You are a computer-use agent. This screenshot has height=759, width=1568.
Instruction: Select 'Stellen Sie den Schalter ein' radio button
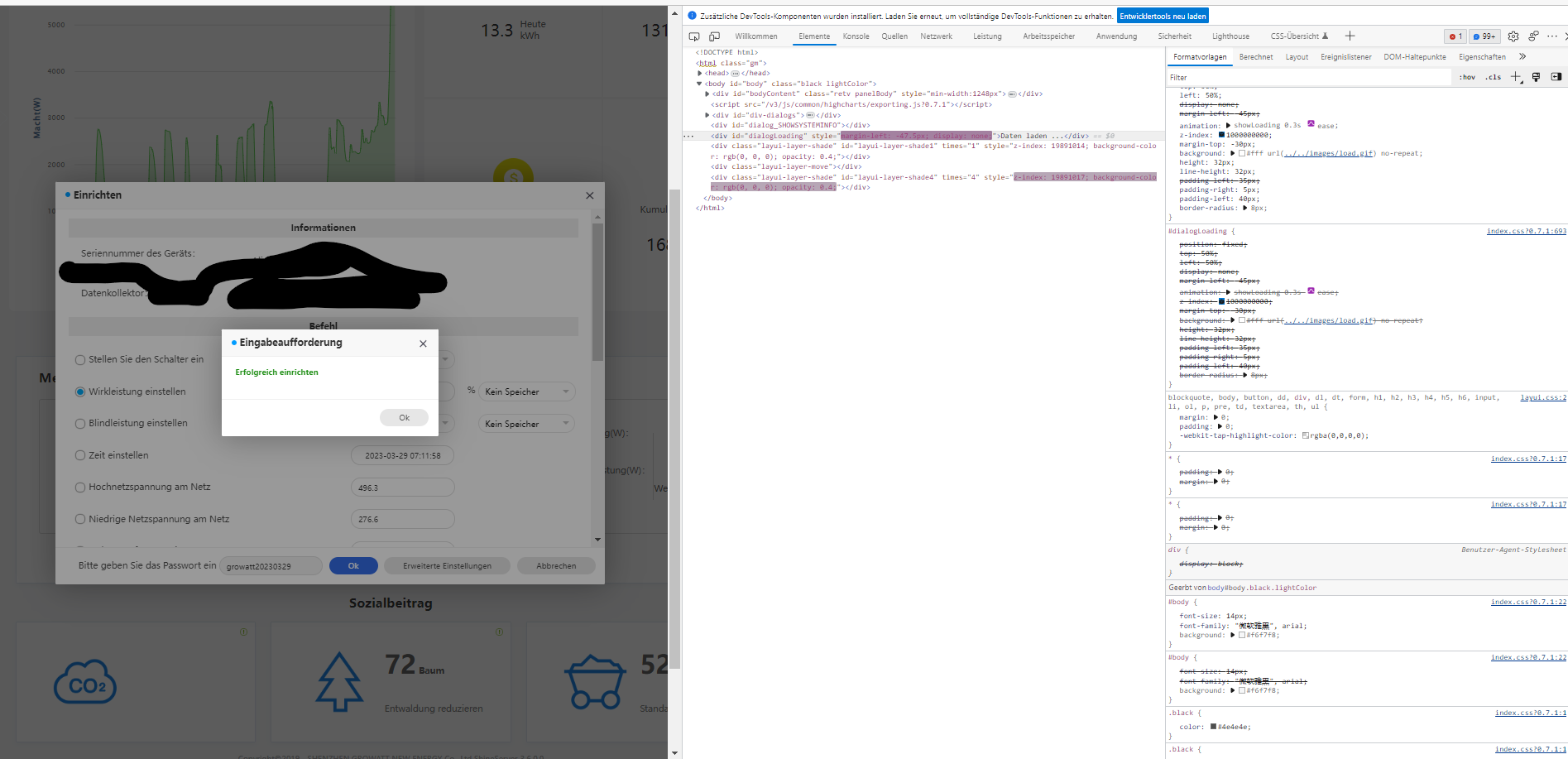click(x=80, y=360)
